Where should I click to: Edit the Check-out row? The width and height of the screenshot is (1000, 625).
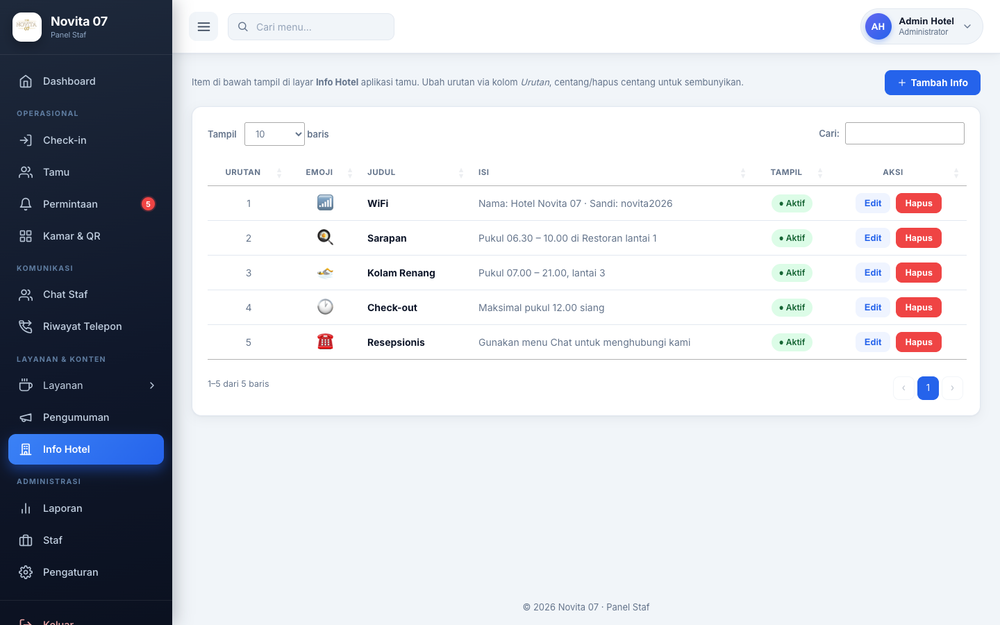(872, 307)
